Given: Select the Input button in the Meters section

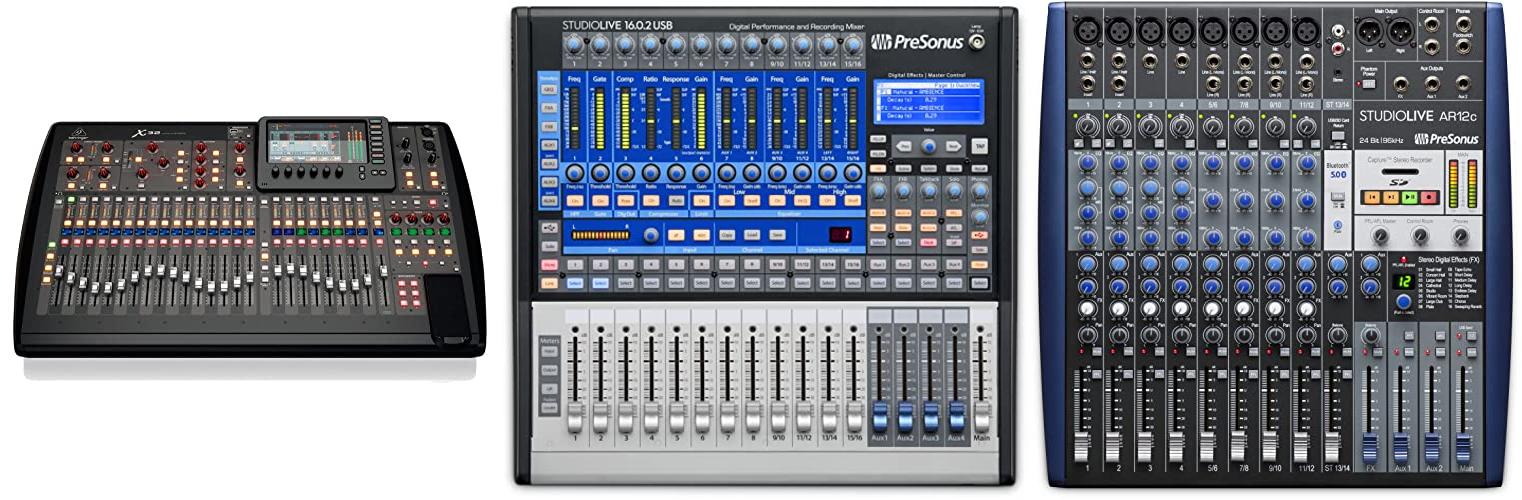Looking at the screenshot, I should [x=551, y=353].
